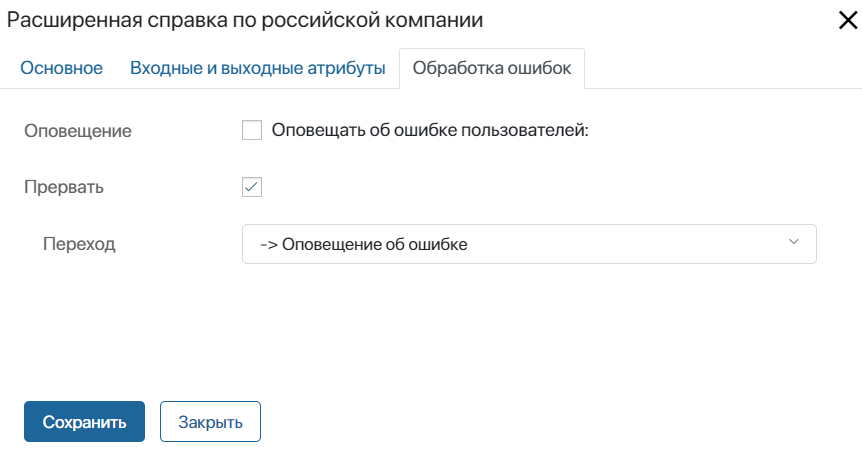862x451 pixels.
Task: Click the checkmark icon next to Прервать
Action: [252, 187]
